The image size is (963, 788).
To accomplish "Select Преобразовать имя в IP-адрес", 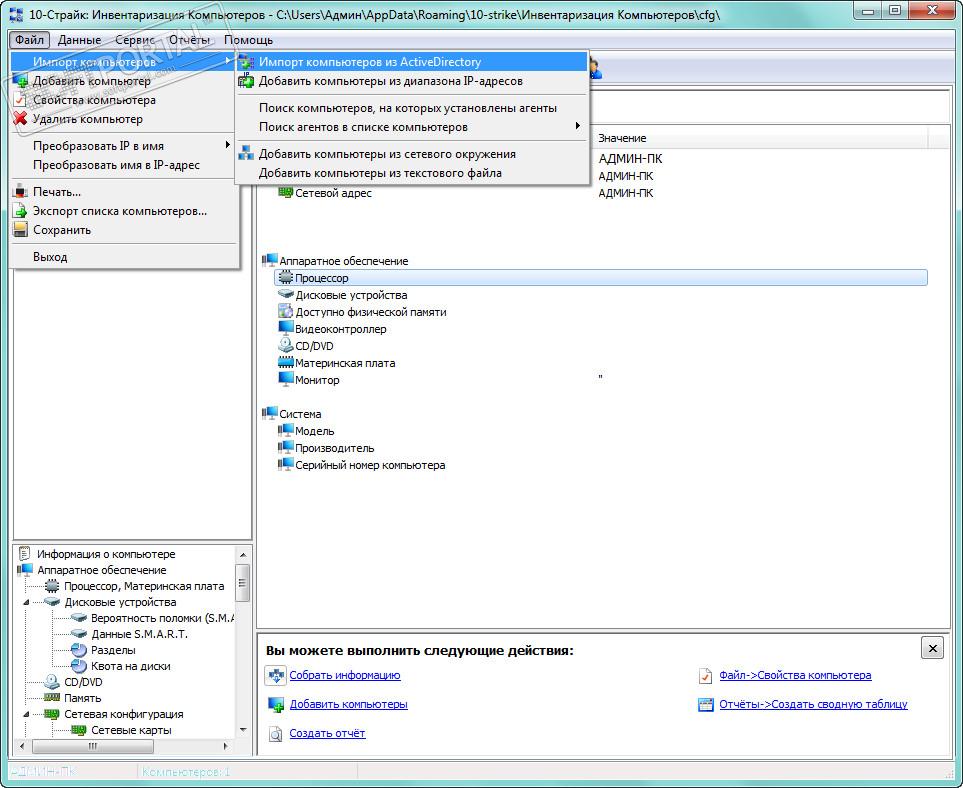I will point(123,165).
